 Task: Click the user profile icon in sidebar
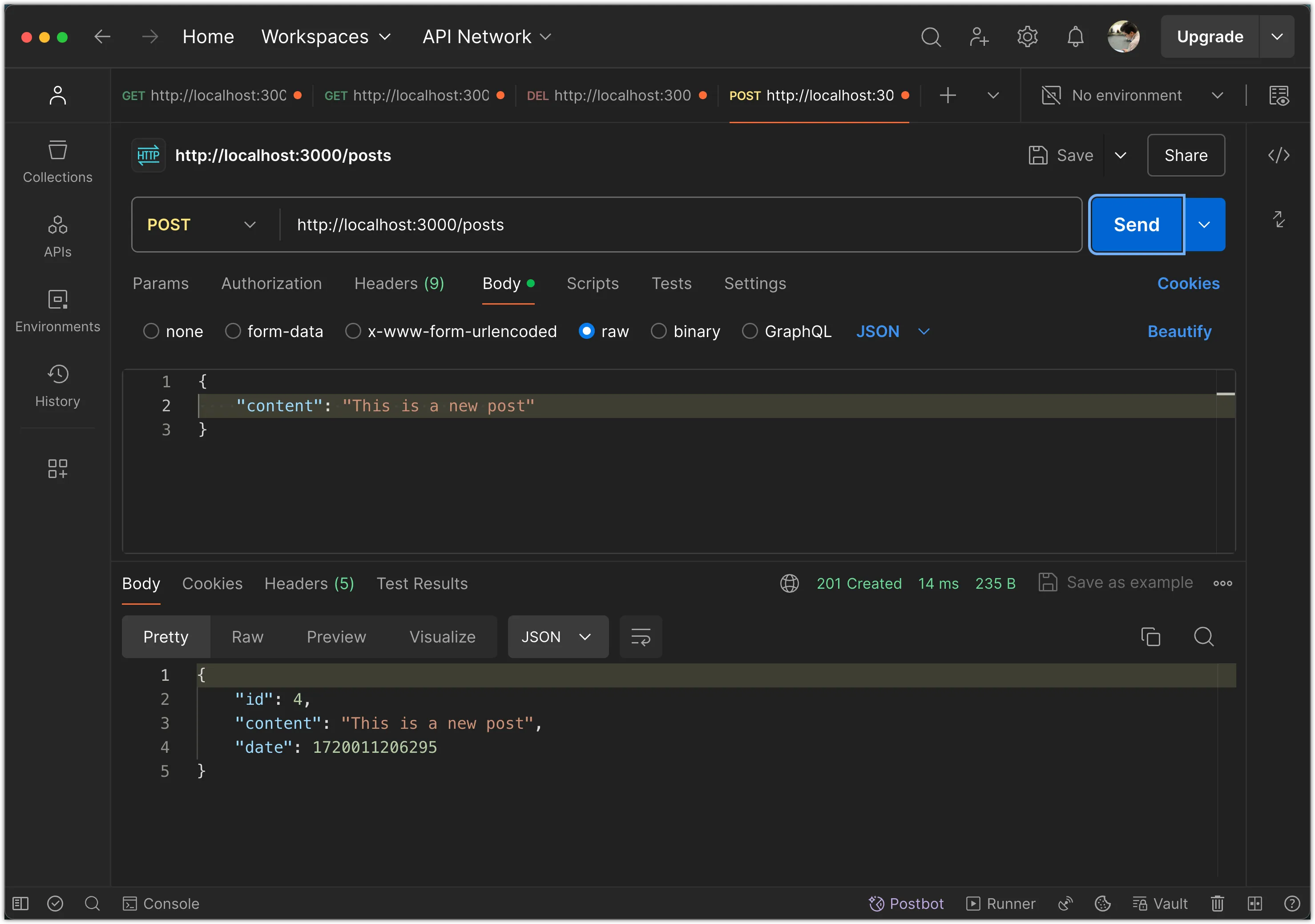point(57,95)
